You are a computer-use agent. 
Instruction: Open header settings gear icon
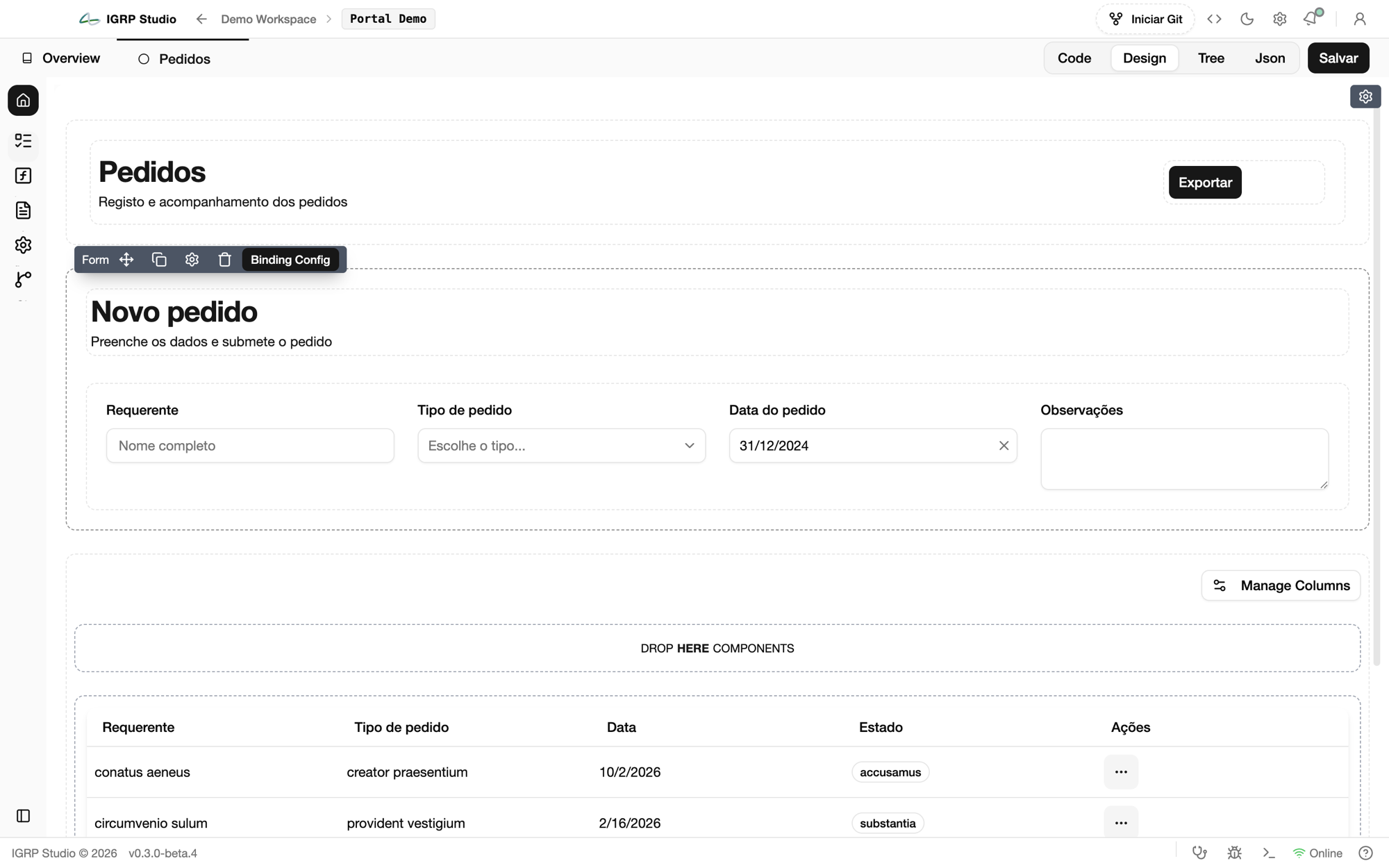[1279, 19]
